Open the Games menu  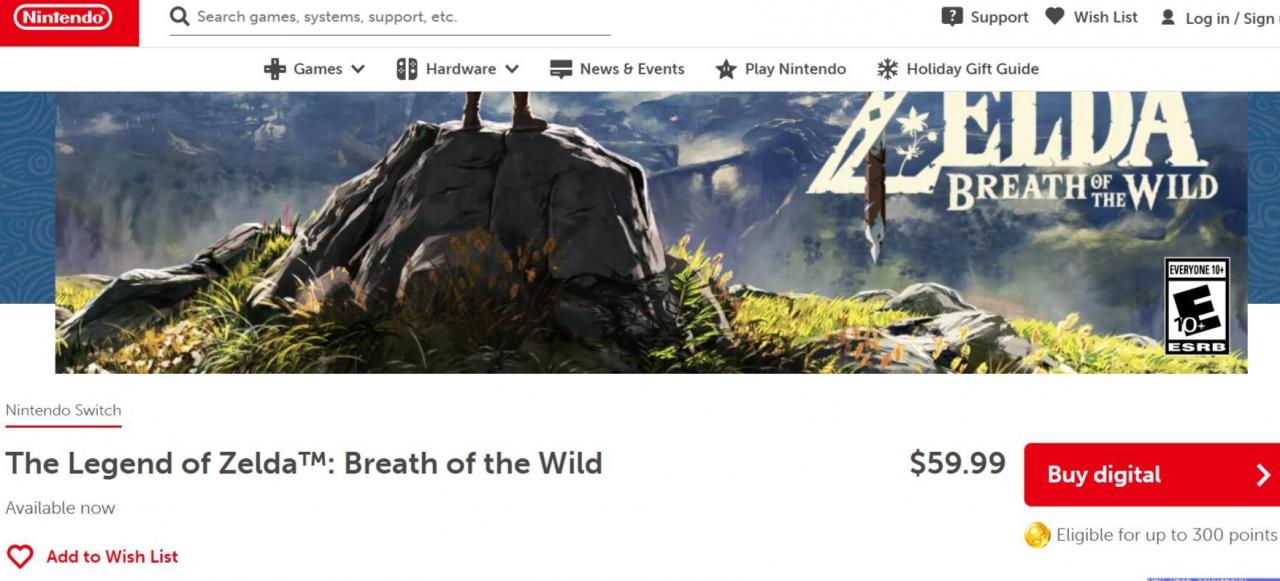click(317, 69)
